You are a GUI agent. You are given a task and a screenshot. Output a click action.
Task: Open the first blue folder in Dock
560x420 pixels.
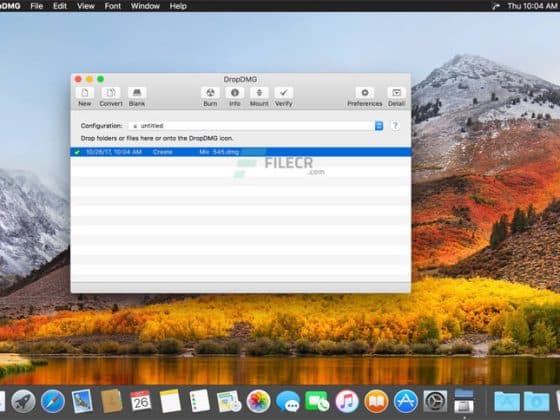tap(507, 401)
